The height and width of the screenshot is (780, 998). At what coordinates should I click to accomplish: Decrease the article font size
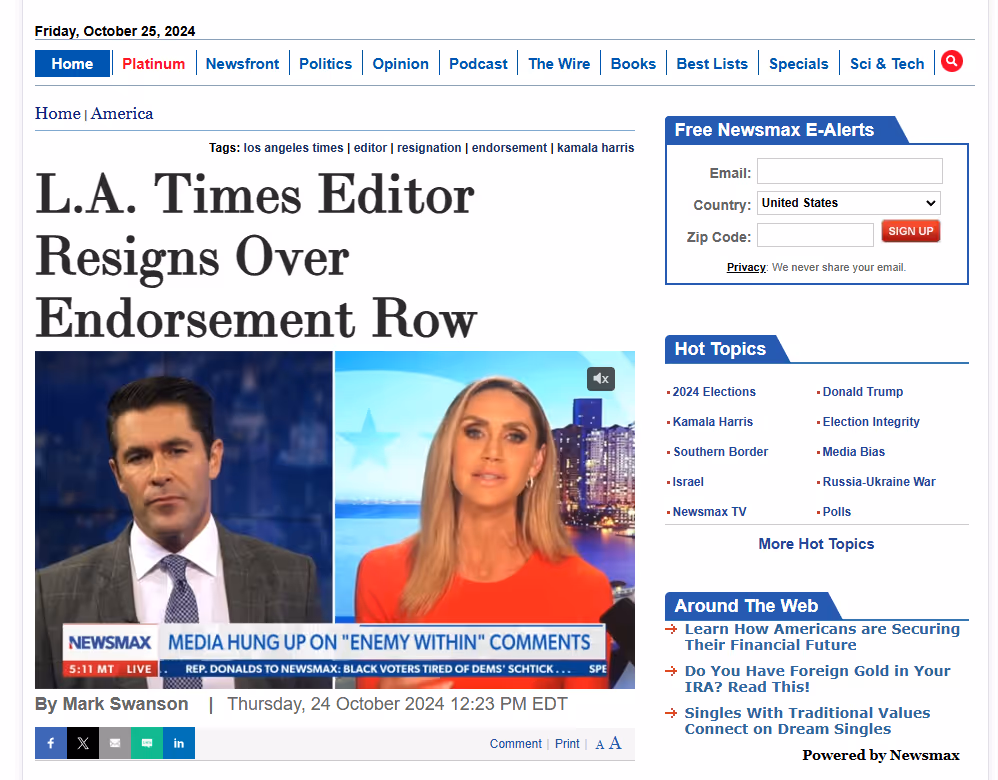599,744
